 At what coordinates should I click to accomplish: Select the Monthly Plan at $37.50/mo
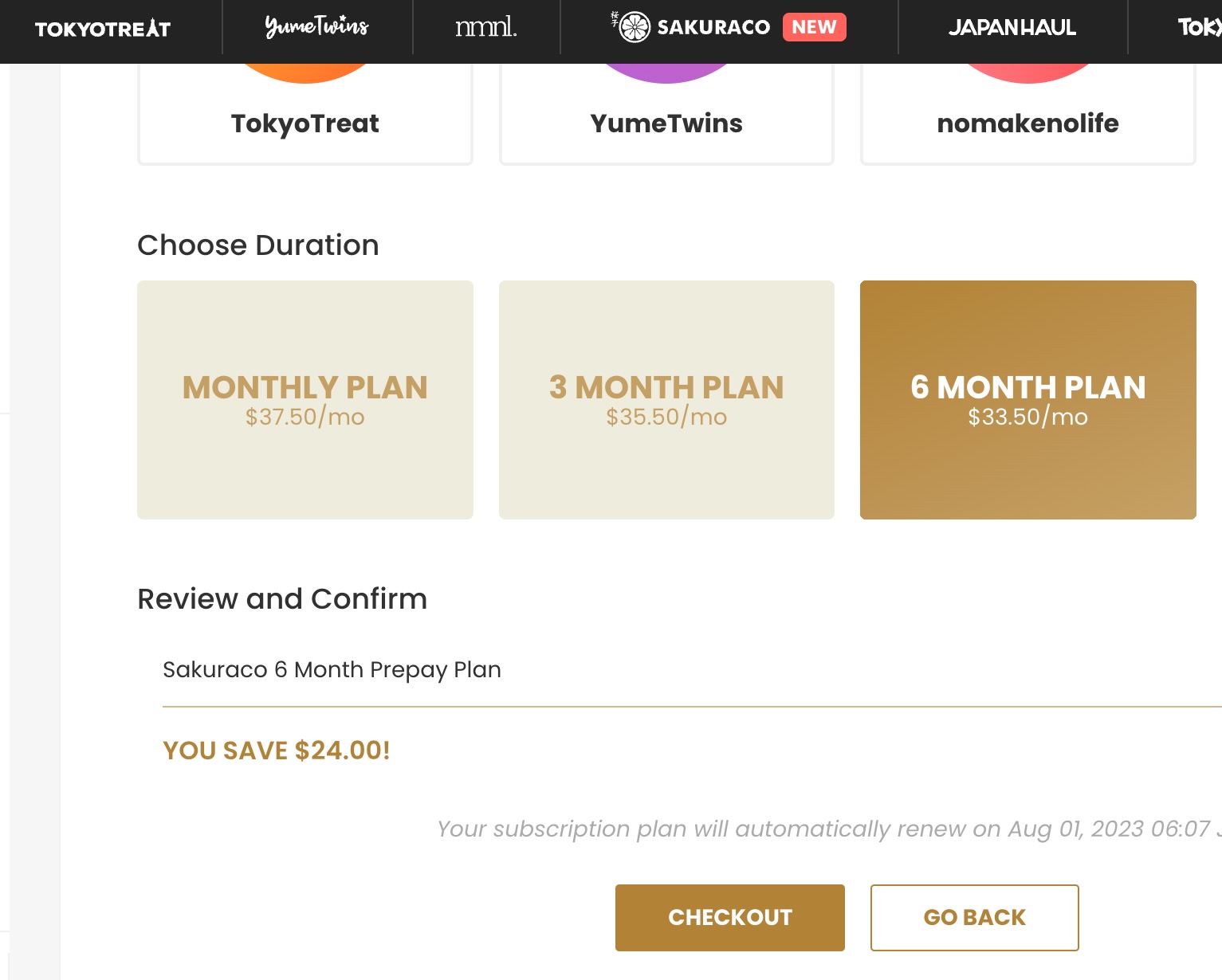pos(305,399)
